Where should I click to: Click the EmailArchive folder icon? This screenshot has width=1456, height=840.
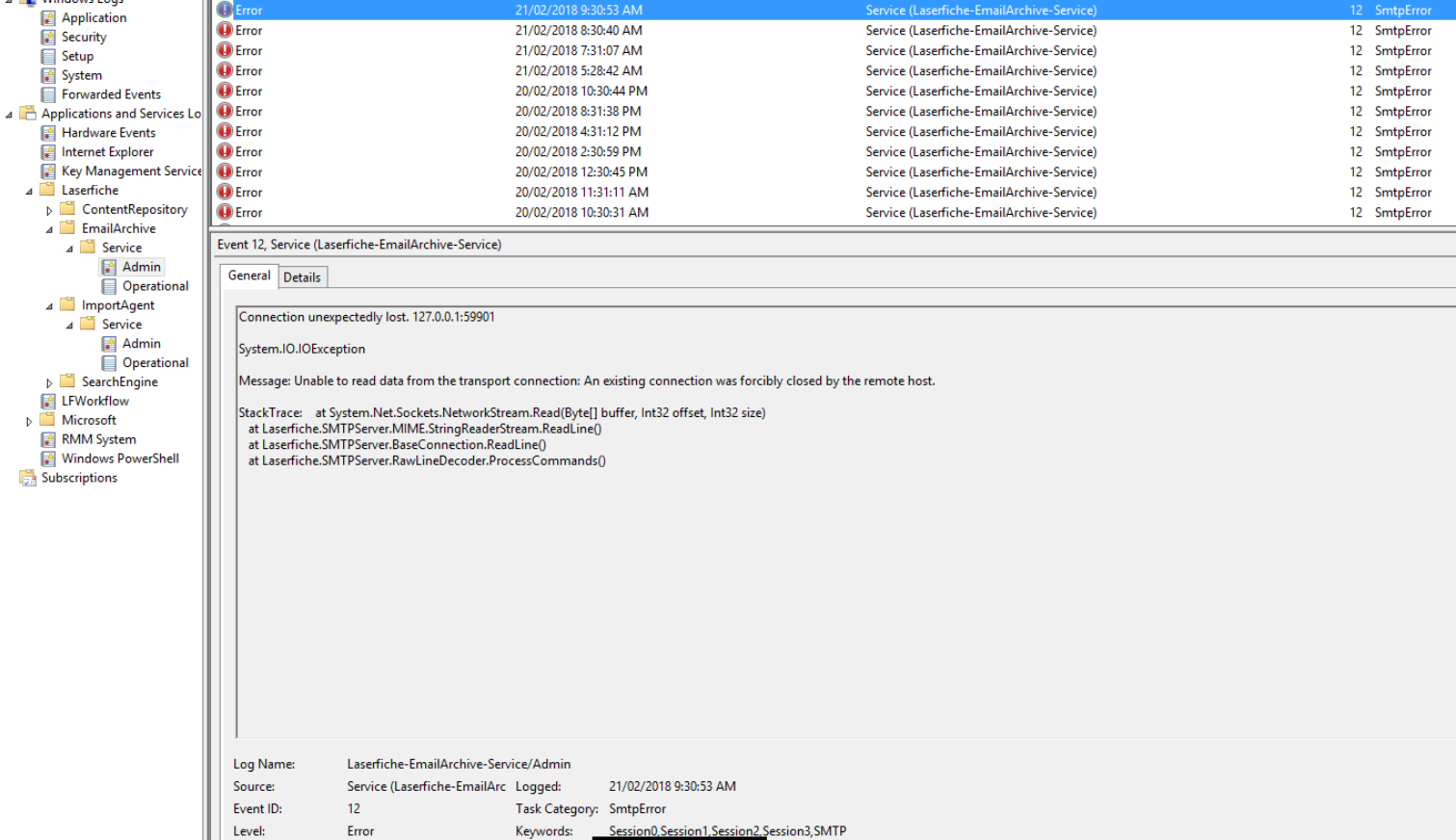67,228
